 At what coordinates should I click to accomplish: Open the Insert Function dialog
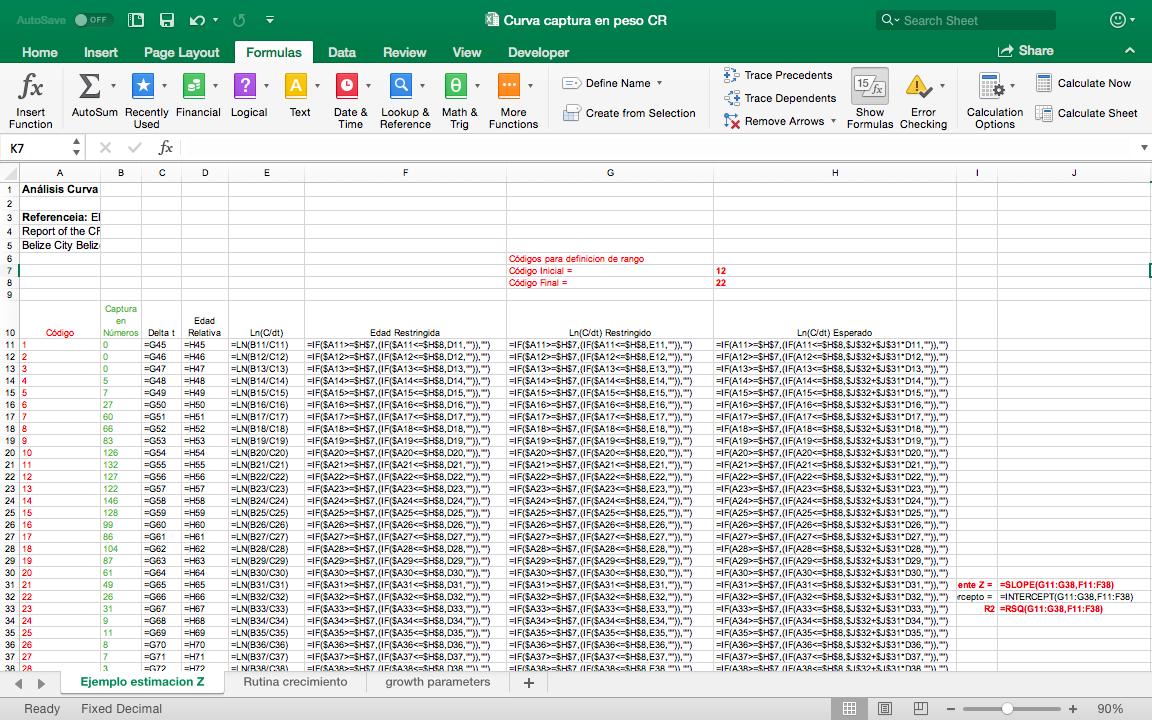(x=30, y=100)
